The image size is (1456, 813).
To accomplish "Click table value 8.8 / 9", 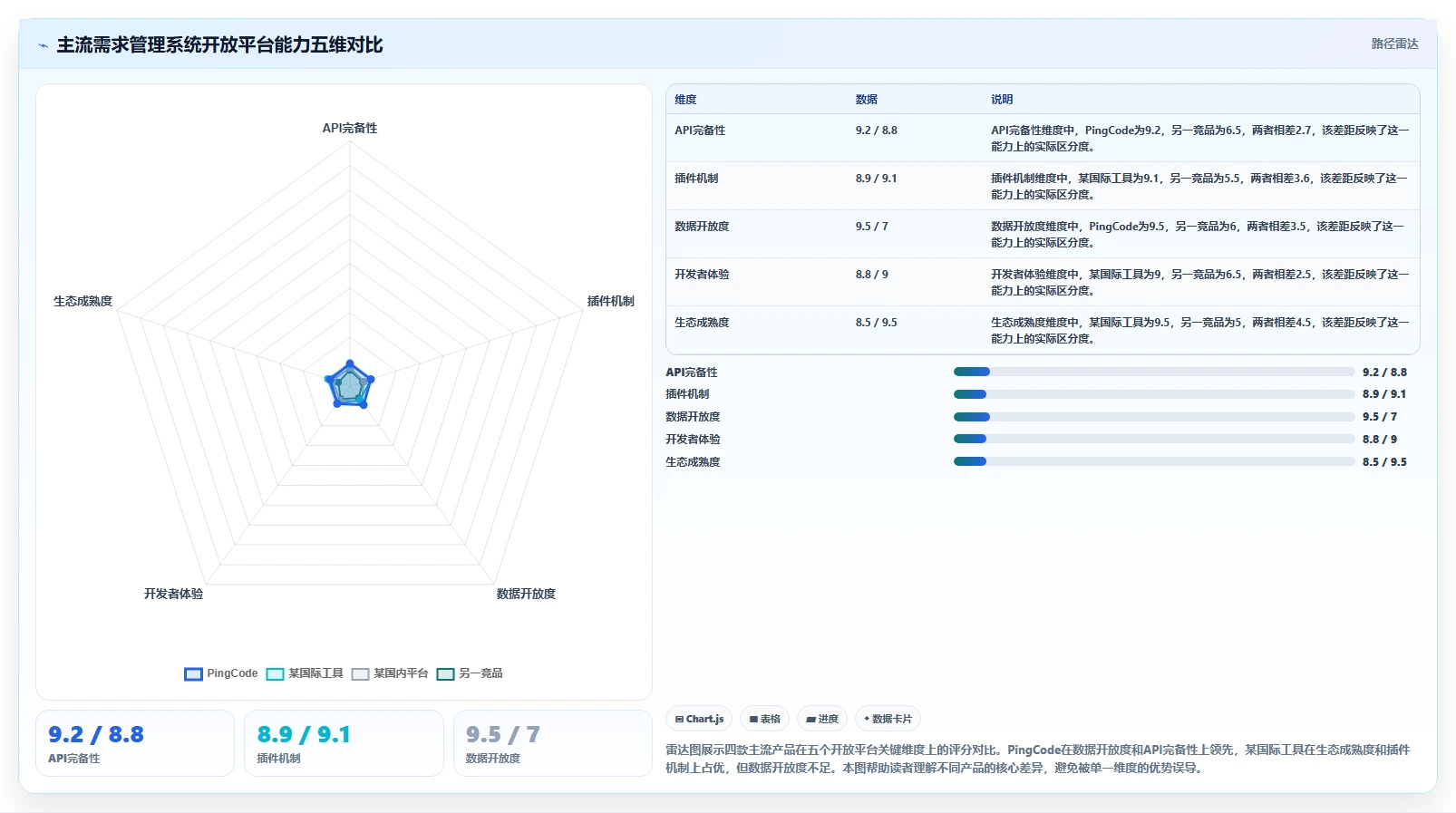I will click(871, 275).
